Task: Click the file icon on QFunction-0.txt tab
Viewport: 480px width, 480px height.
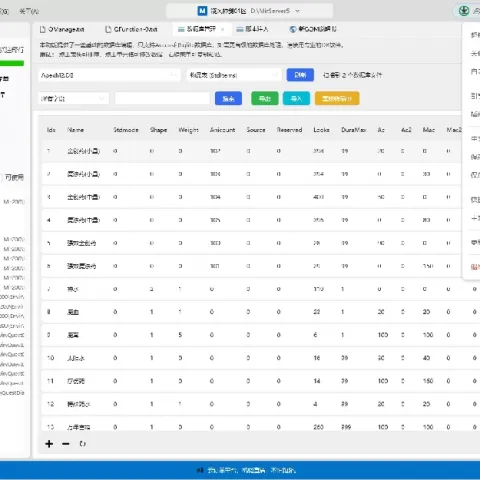Action: (x=108, y=29)
